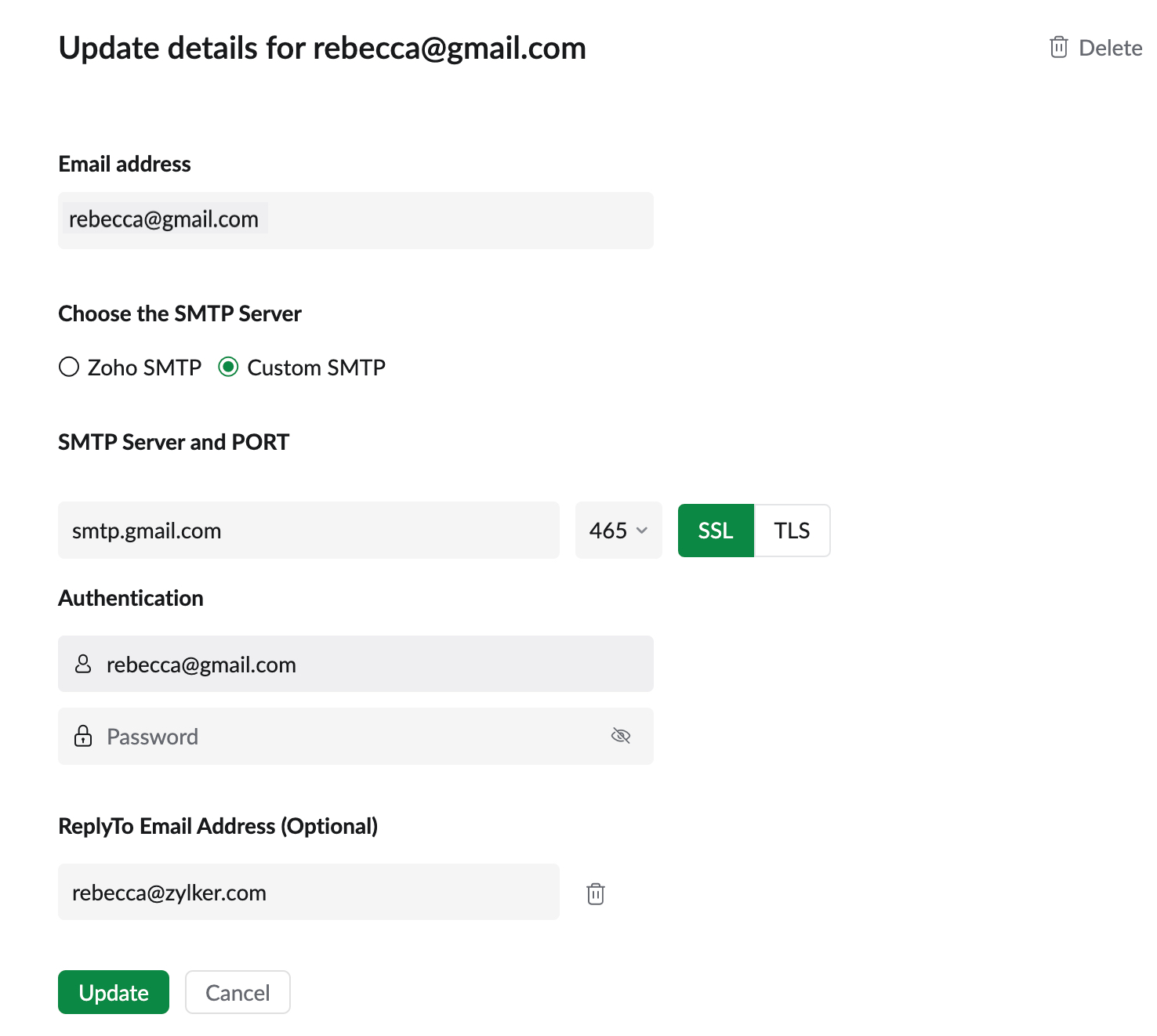Remove the rebecca@zylker.com reply-to address

tap(596, 893)
